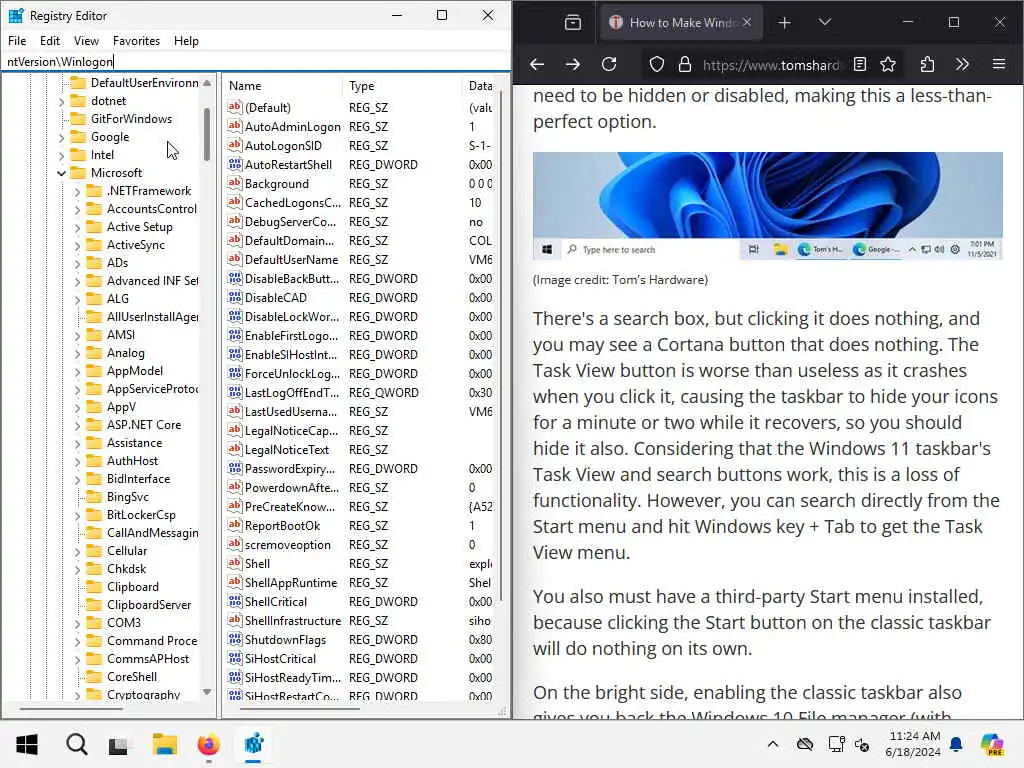Click Registry Editor taskbar icon

click(x=253, y=744)
